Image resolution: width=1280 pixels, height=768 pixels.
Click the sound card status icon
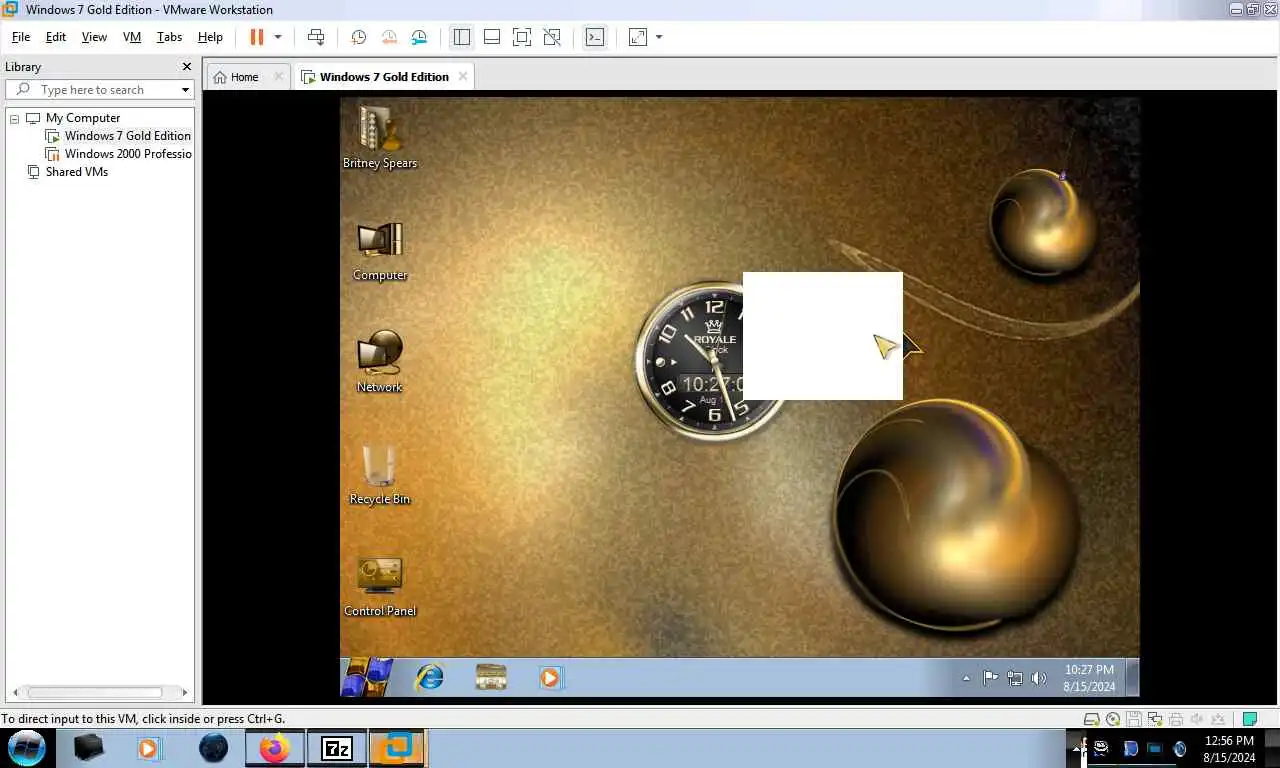(1197, 719)
